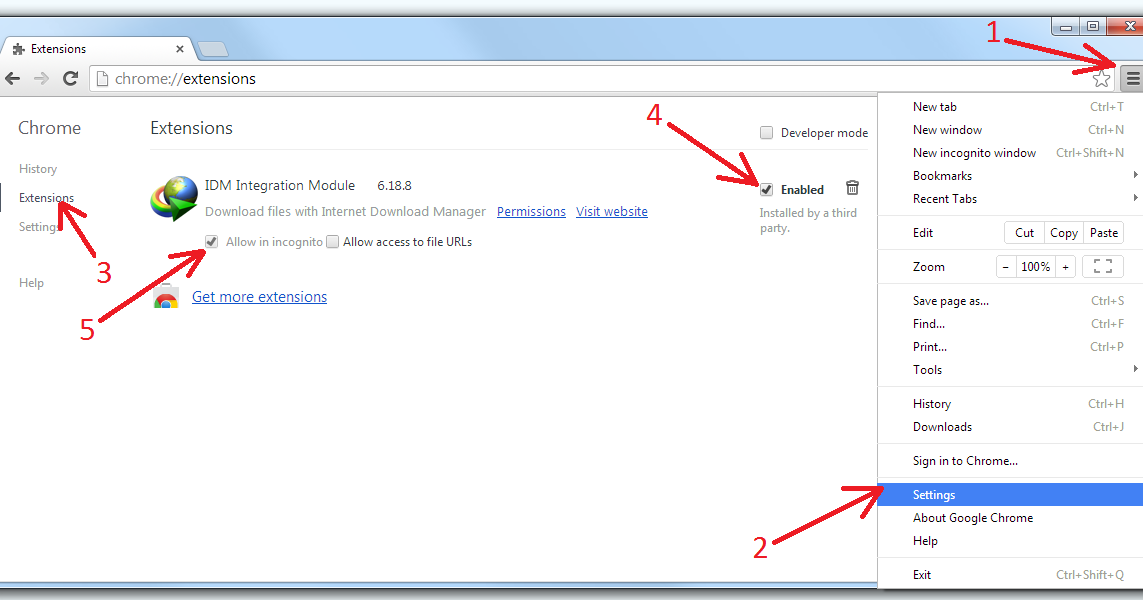Choose Find... from the menu

pyautogui.click(x=1010, y=324)
